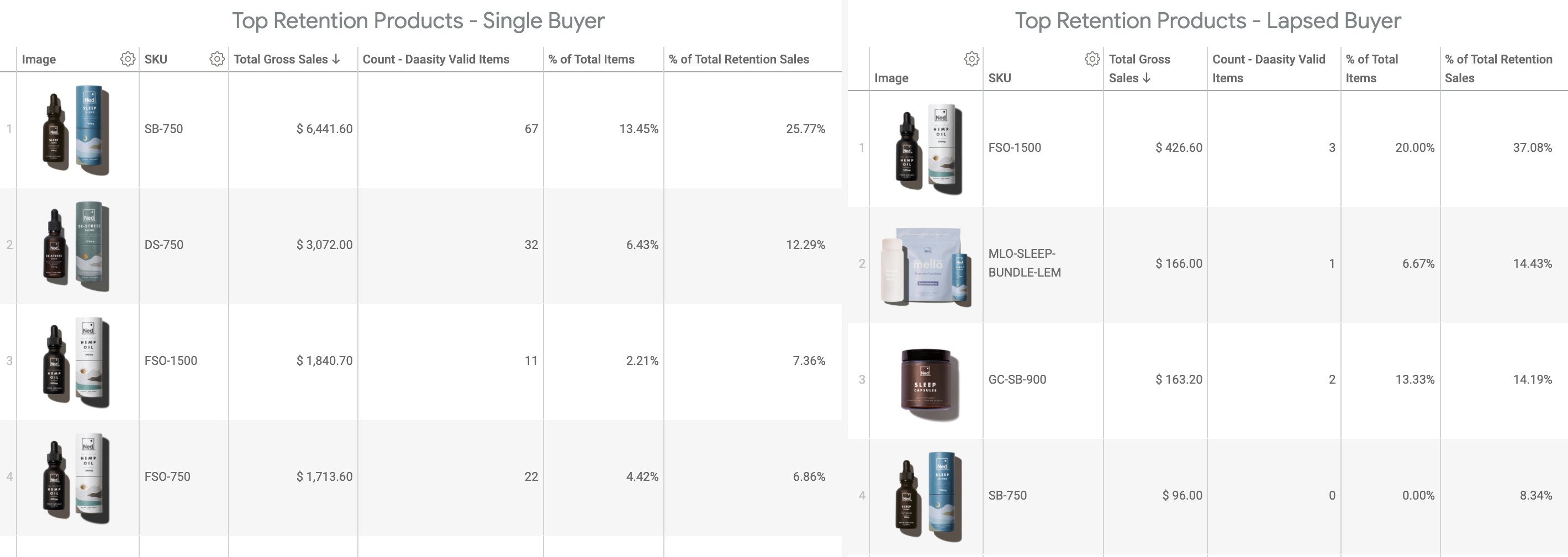The width and height of the screenshot is (1568, 557).
Task: Select the SB-750 product image in Single Buyer
Action: [76, 130]
